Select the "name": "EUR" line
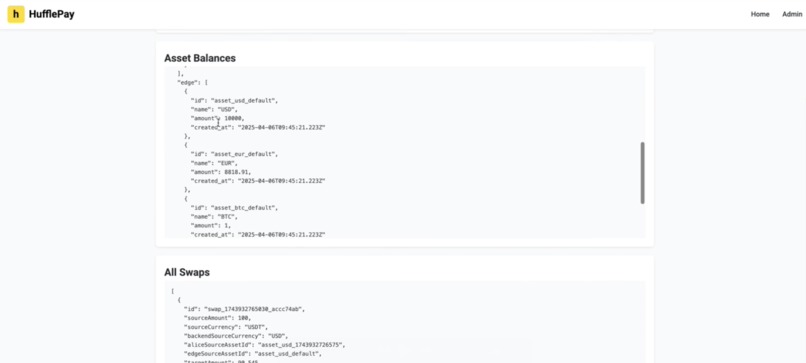Viewport: 806px width, 363px height. [214, 163]
